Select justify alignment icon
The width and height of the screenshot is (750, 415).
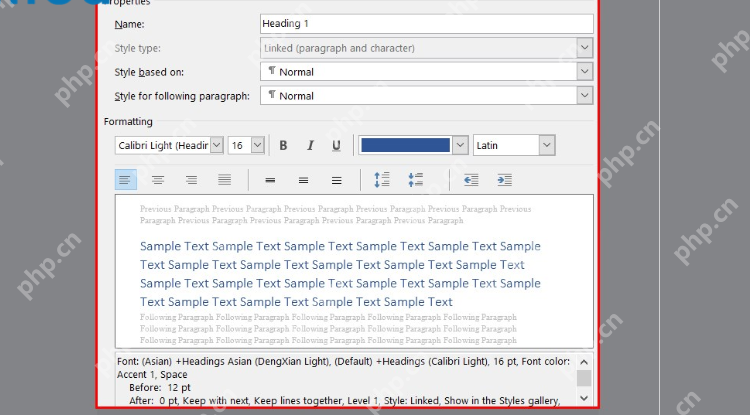[224, 180]
